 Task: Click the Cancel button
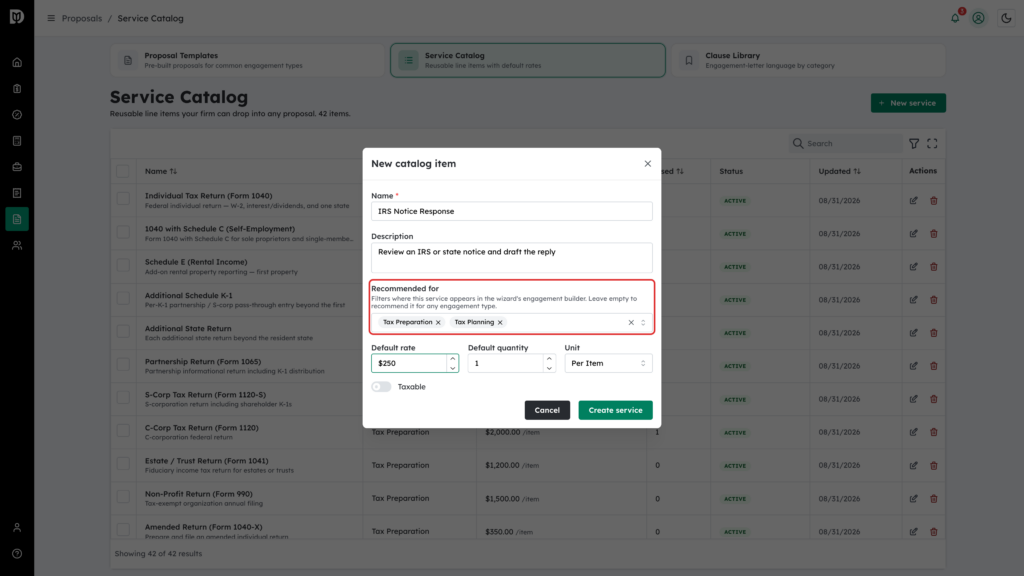click(x=547, y=410)
